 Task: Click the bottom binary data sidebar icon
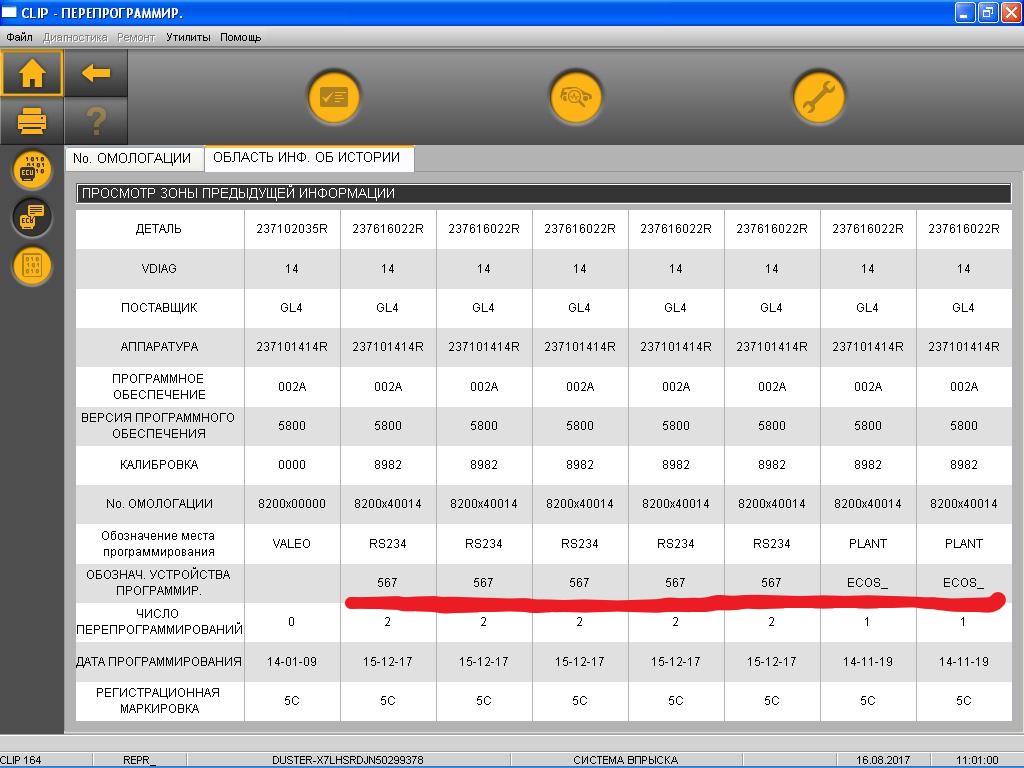(32, 265)
